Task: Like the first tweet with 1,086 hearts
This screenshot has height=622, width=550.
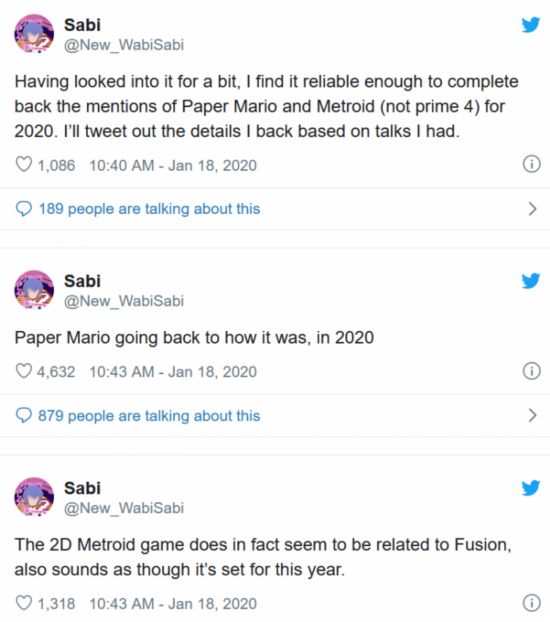Action: [23, 164]
